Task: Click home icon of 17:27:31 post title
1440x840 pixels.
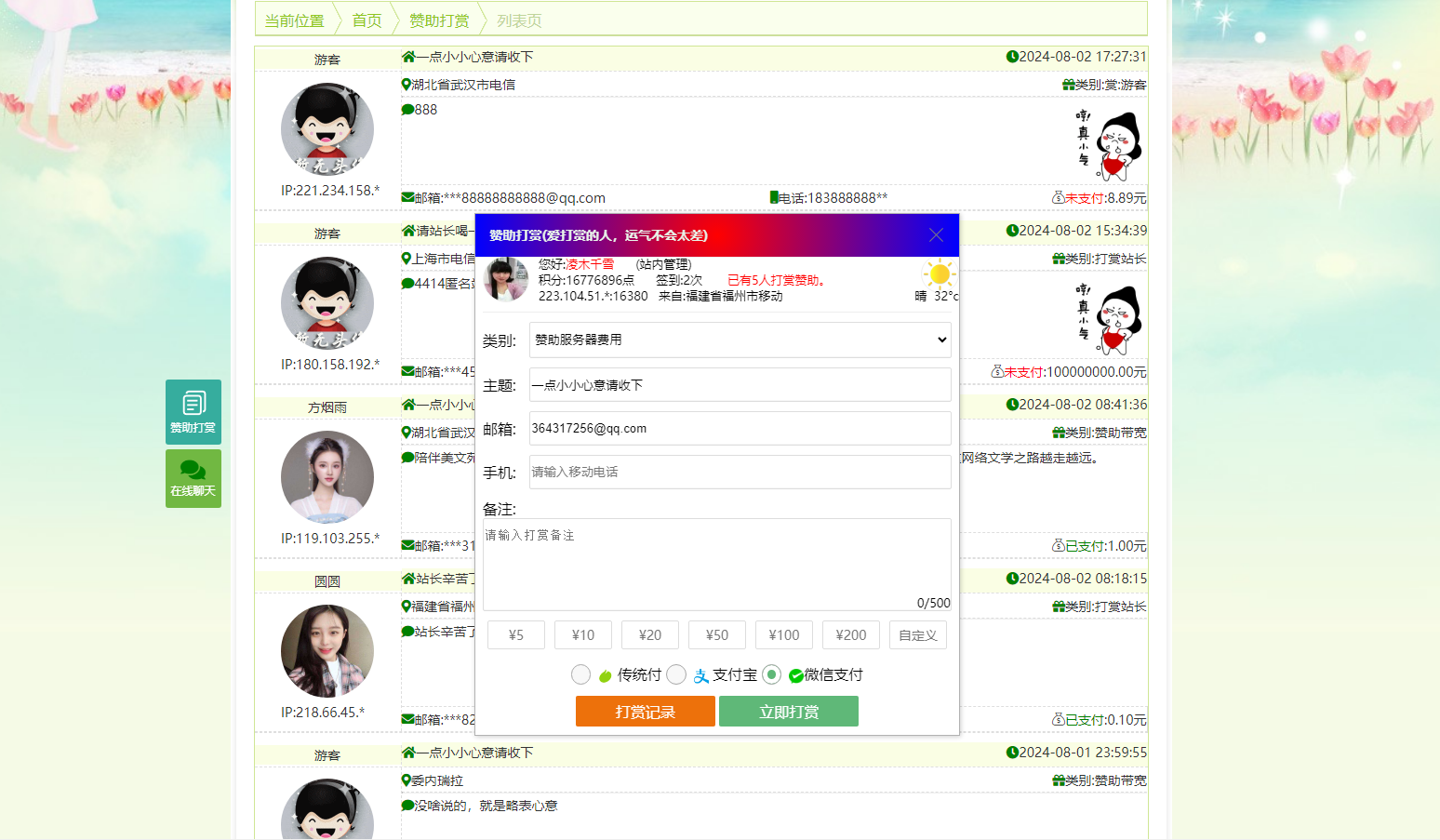Action: pos(408,57)
